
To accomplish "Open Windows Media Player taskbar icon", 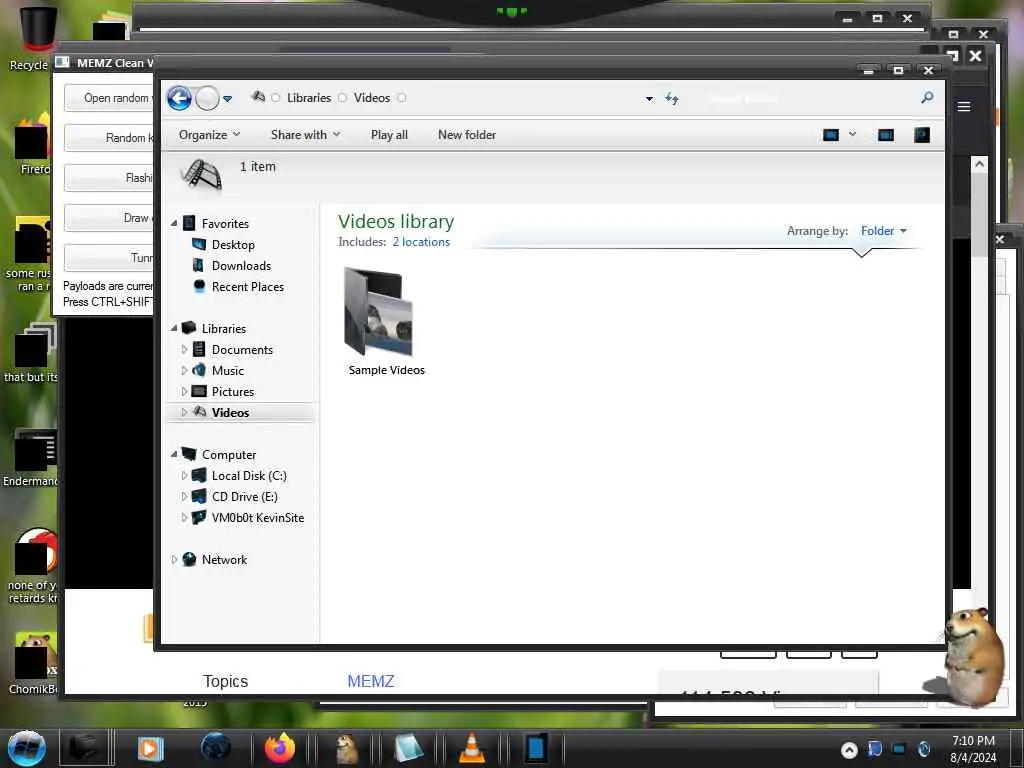I will point(150,748).
